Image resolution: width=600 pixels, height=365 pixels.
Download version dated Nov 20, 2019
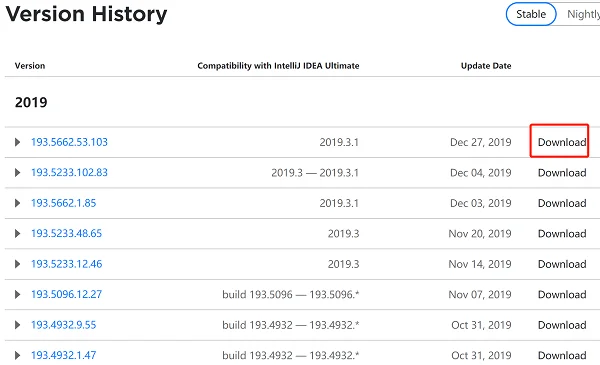(x=562, y=233)
